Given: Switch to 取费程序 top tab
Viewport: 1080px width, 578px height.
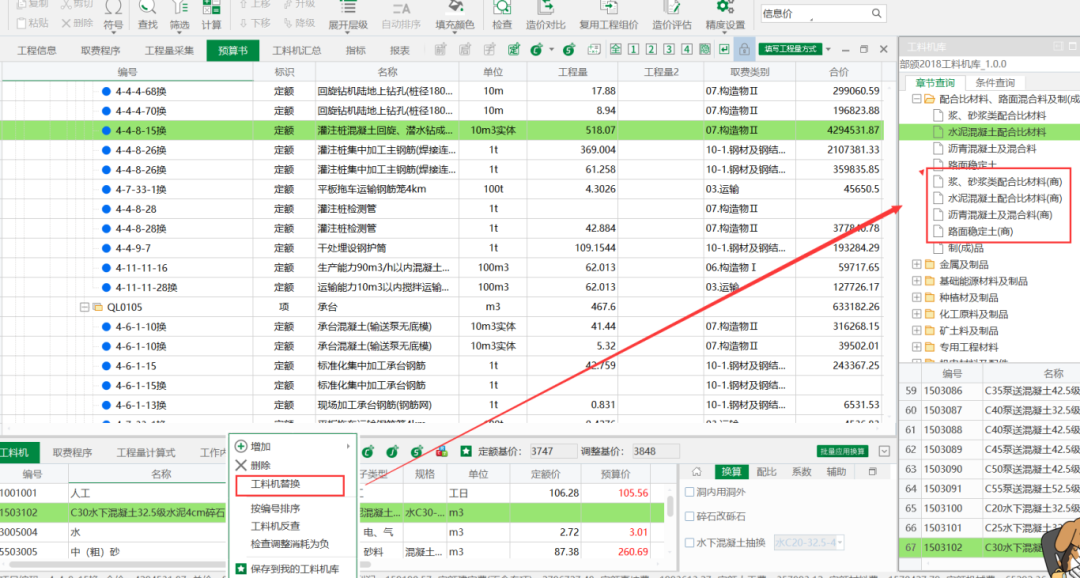Looking at the screenshot, I should point(101,50).
